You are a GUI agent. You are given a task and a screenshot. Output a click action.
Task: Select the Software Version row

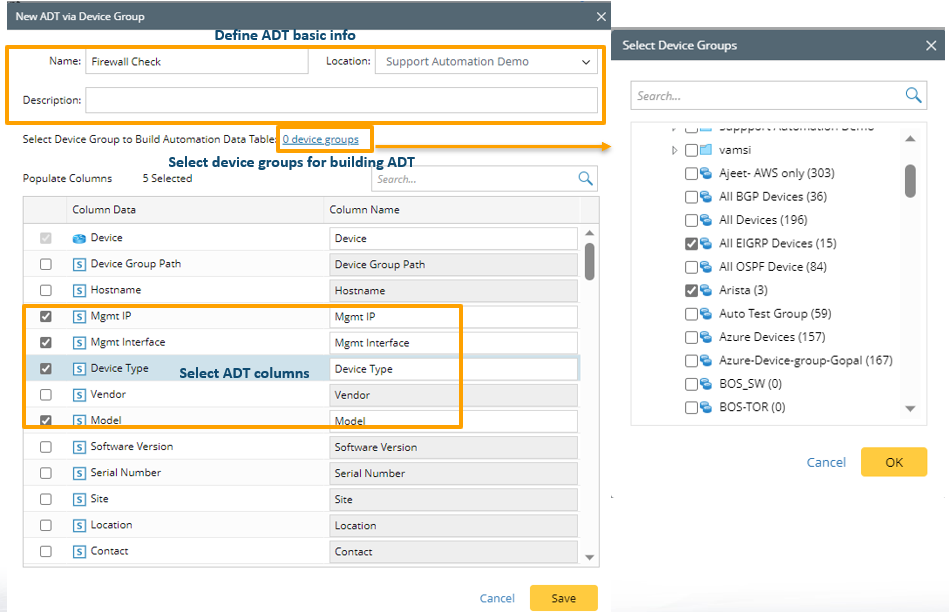point(131,447)
